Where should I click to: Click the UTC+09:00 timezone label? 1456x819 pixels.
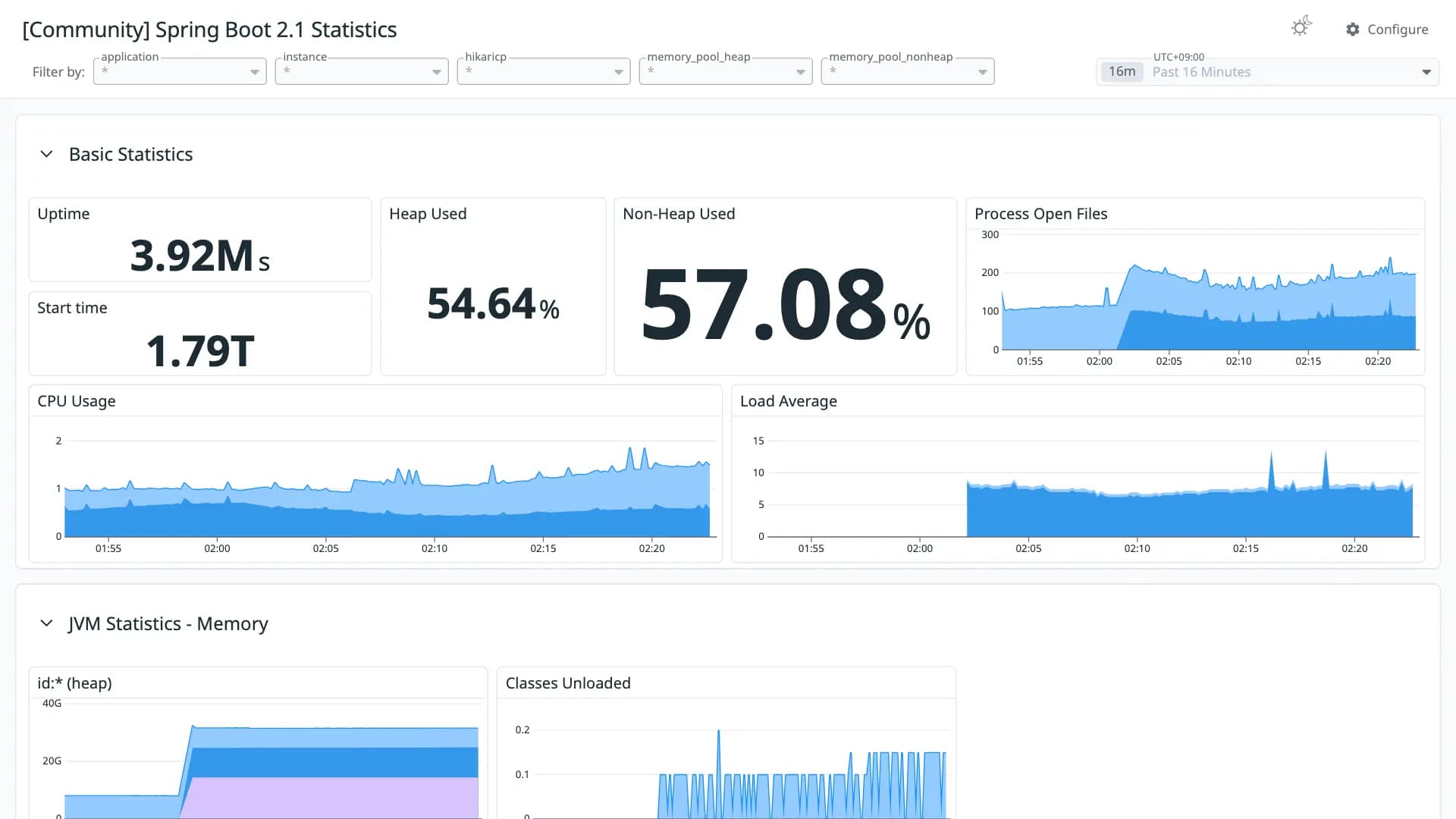click(1178, 57)
